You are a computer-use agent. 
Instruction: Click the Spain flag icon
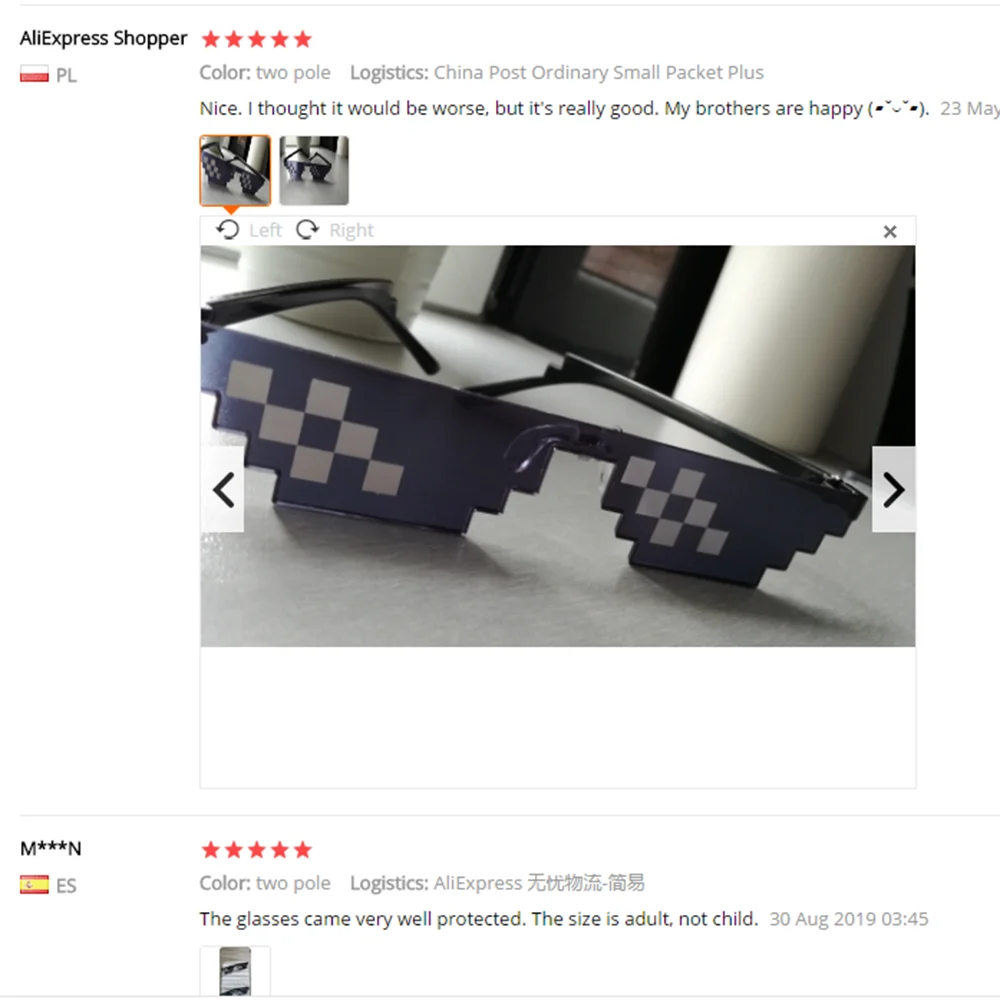(x=34, y=885)
